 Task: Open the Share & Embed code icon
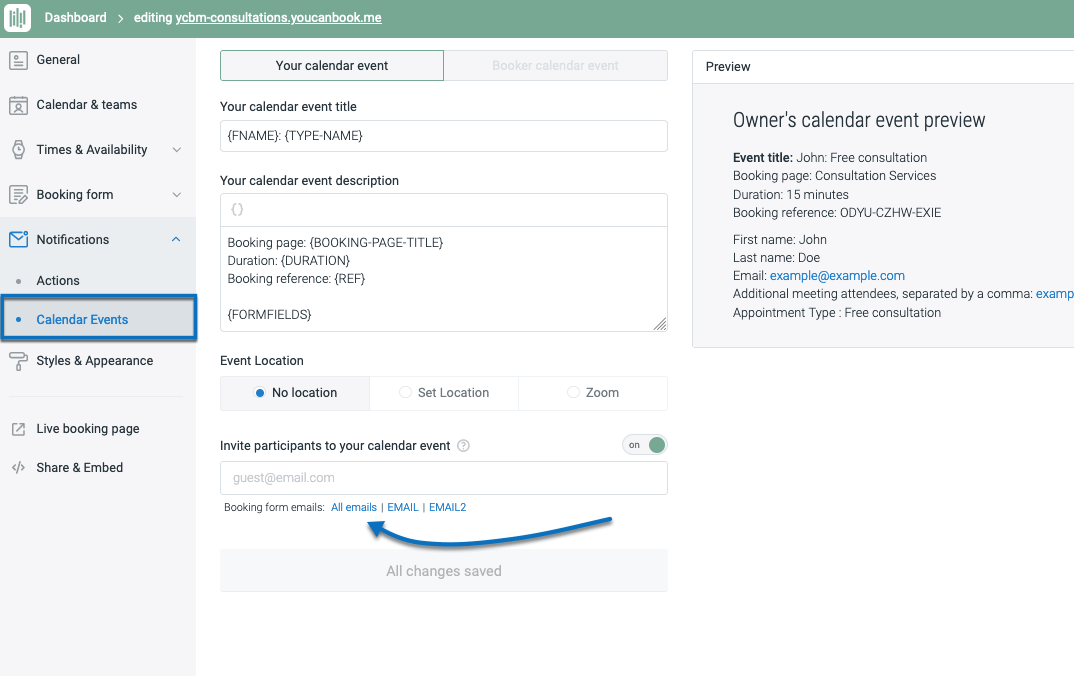(20, 467)
